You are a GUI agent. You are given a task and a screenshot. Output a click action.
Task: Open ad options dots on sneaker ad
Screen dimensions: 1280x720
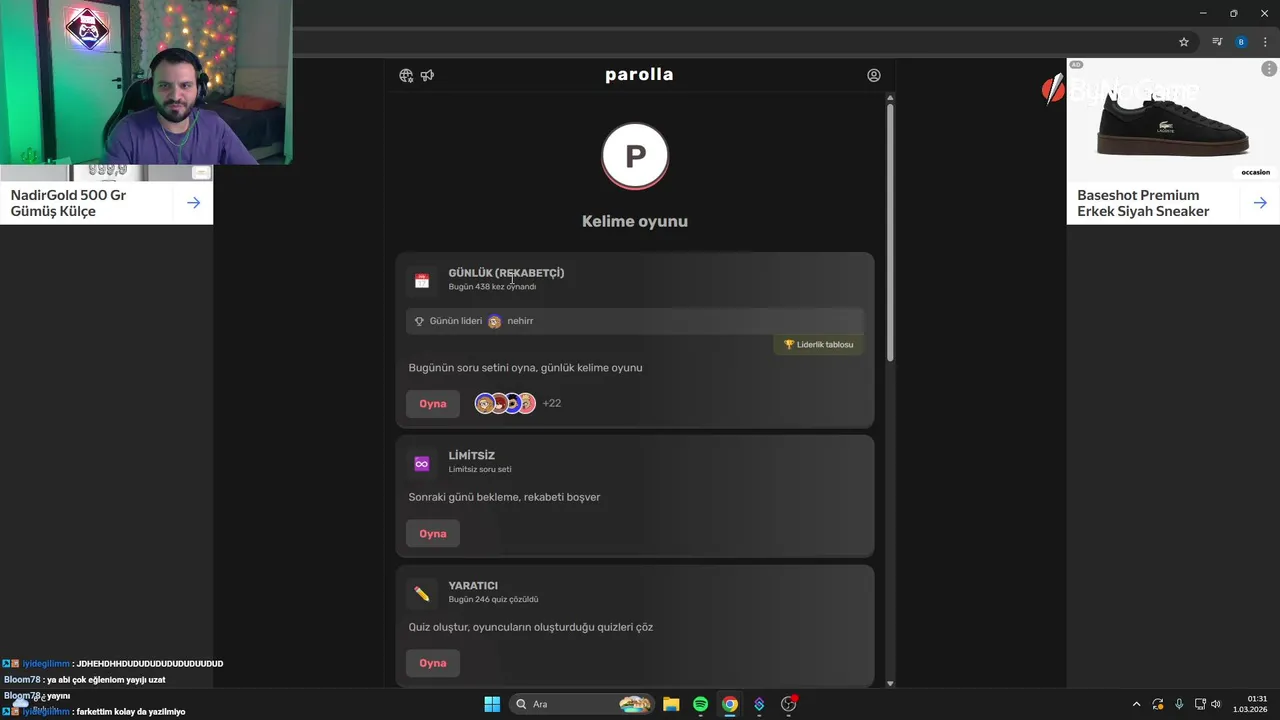click(x=1269, y=69)
